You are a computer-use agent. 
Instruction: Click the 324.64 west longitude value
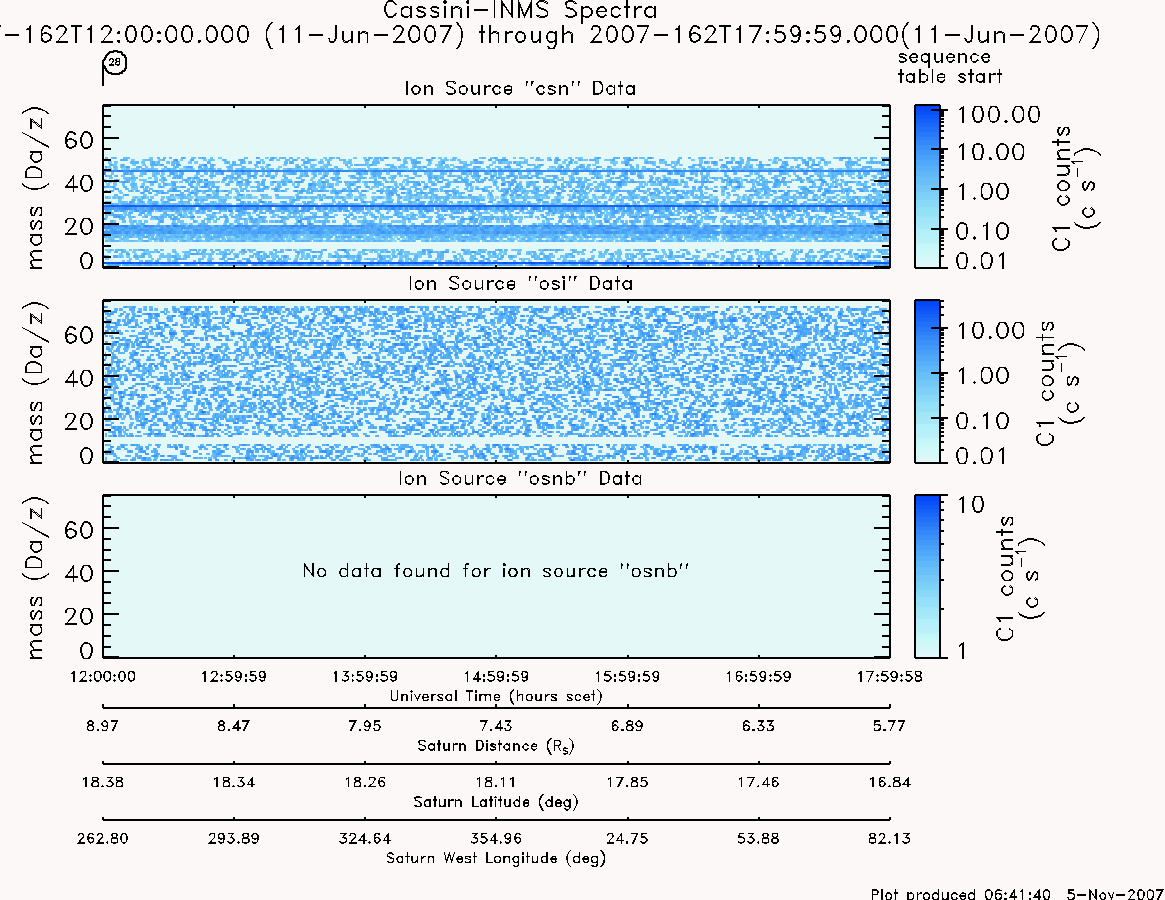click(365, 839)
